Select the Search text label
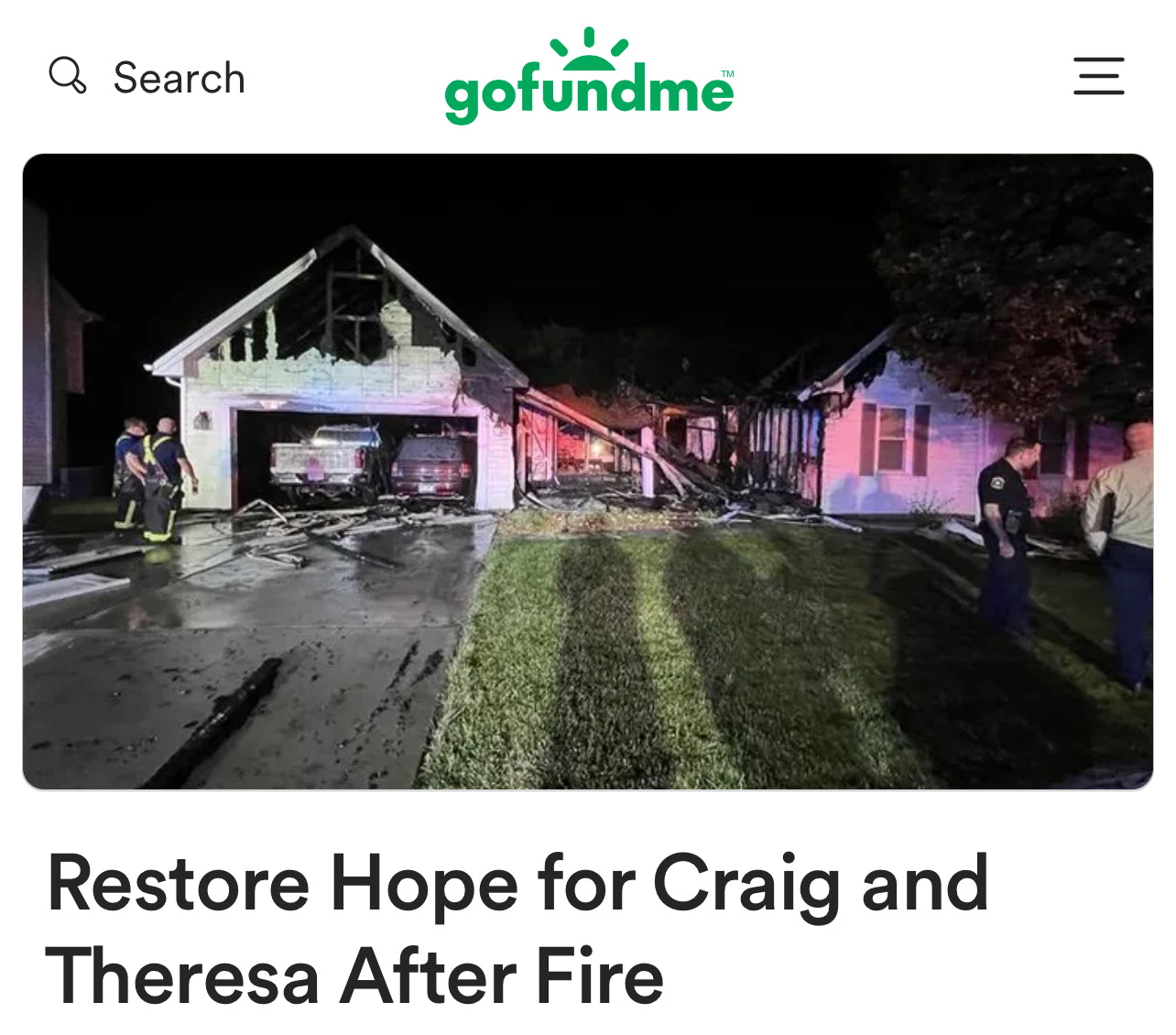The width and height of the screenshot is (1176, 1035). [180, 78]
